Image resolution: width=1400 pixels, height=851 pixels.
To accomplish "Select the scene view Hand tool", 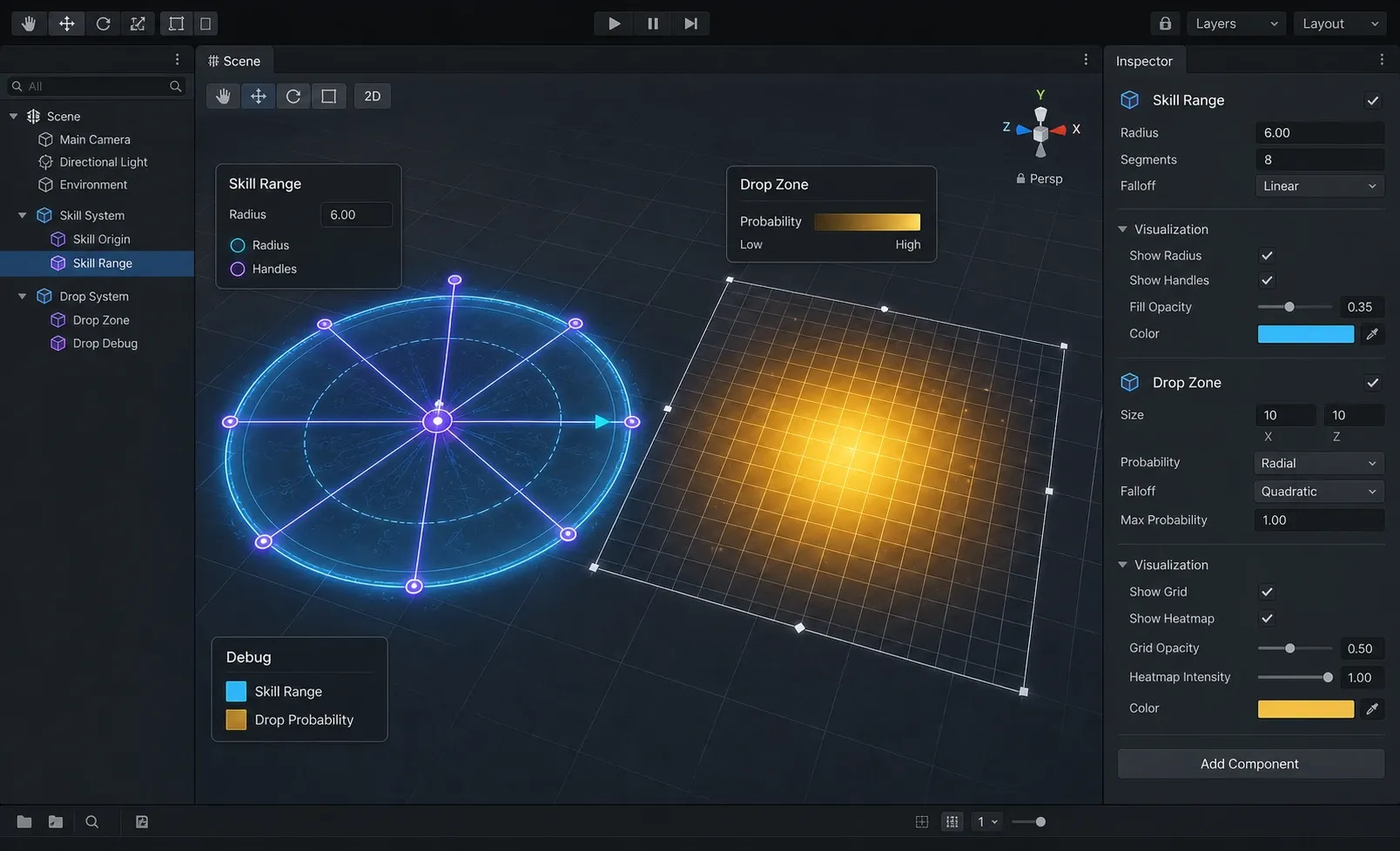I will click(224, 96).
